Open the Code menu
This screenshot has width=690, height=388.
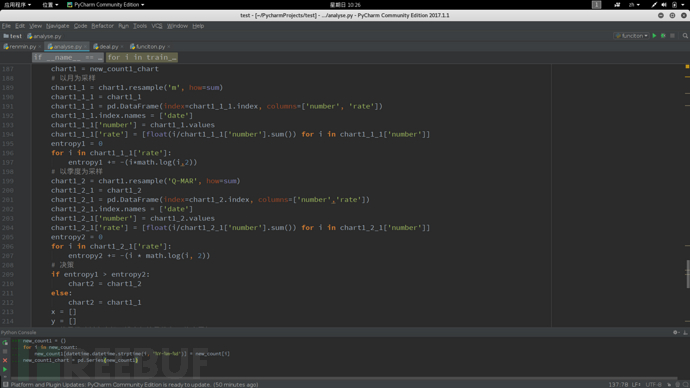(80, 26)
